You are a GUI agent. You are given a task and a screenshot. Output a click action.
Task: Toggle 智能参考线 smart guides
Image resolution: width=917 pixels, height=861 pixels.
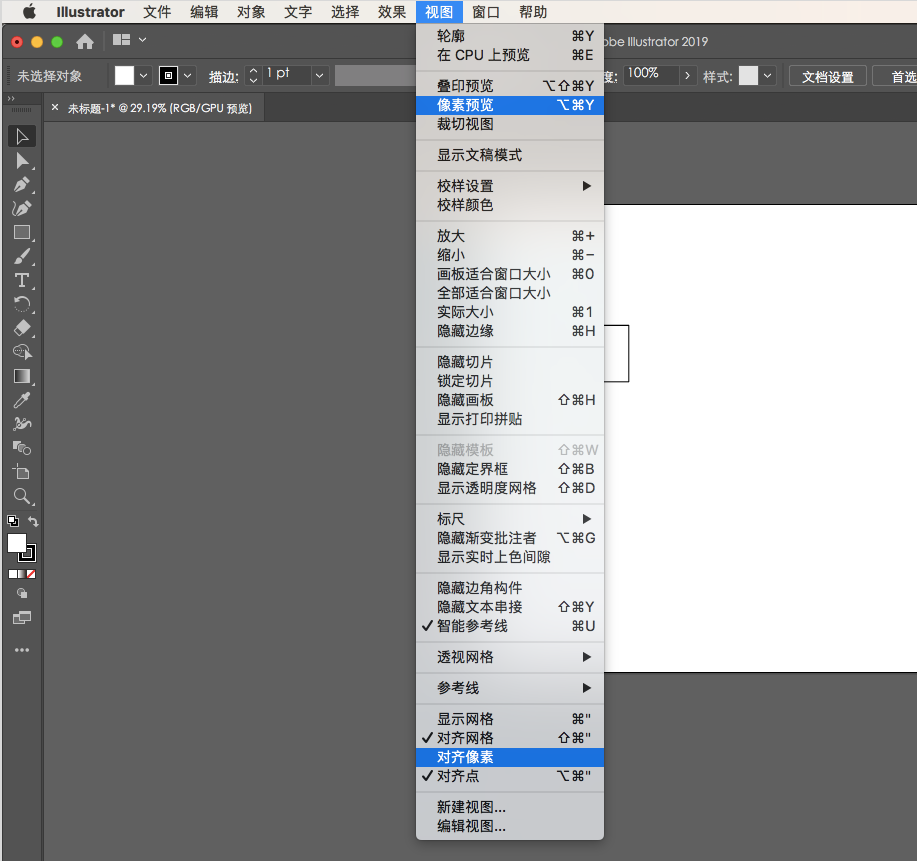[510, 626]
